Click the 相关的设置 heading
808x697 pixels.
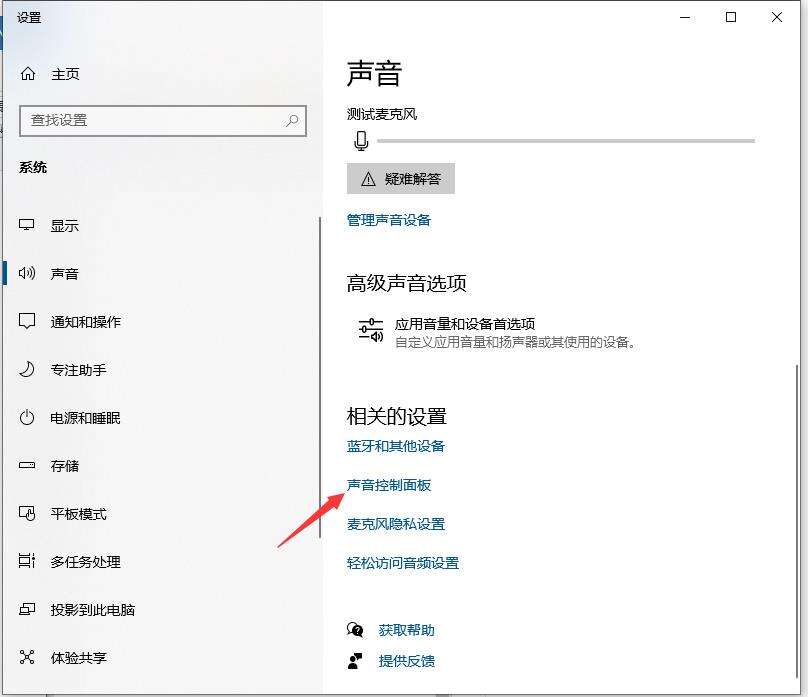[397, 416]
